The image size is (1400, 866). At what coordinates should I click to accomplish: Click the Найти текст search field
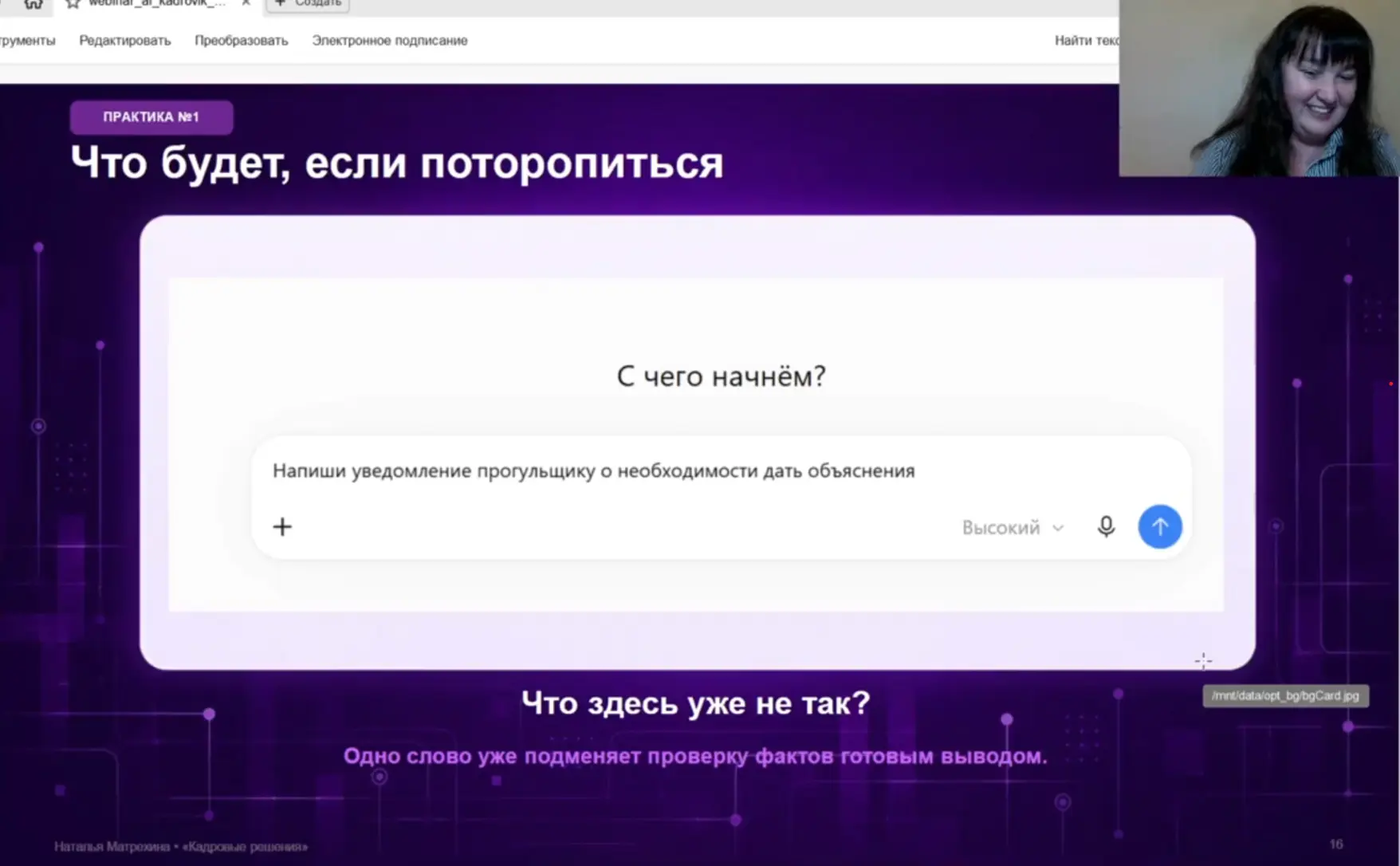(1087, 41)
